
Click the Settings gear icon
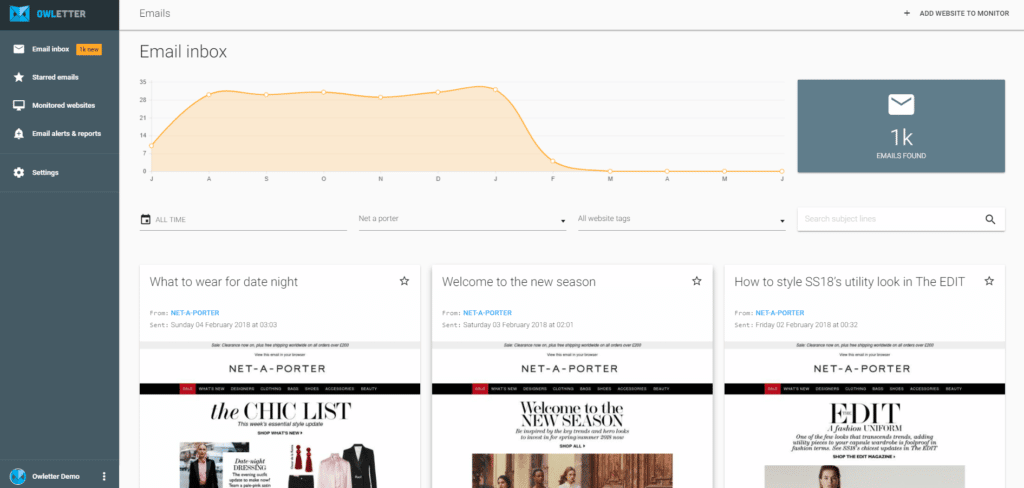(x=18, y=173)
